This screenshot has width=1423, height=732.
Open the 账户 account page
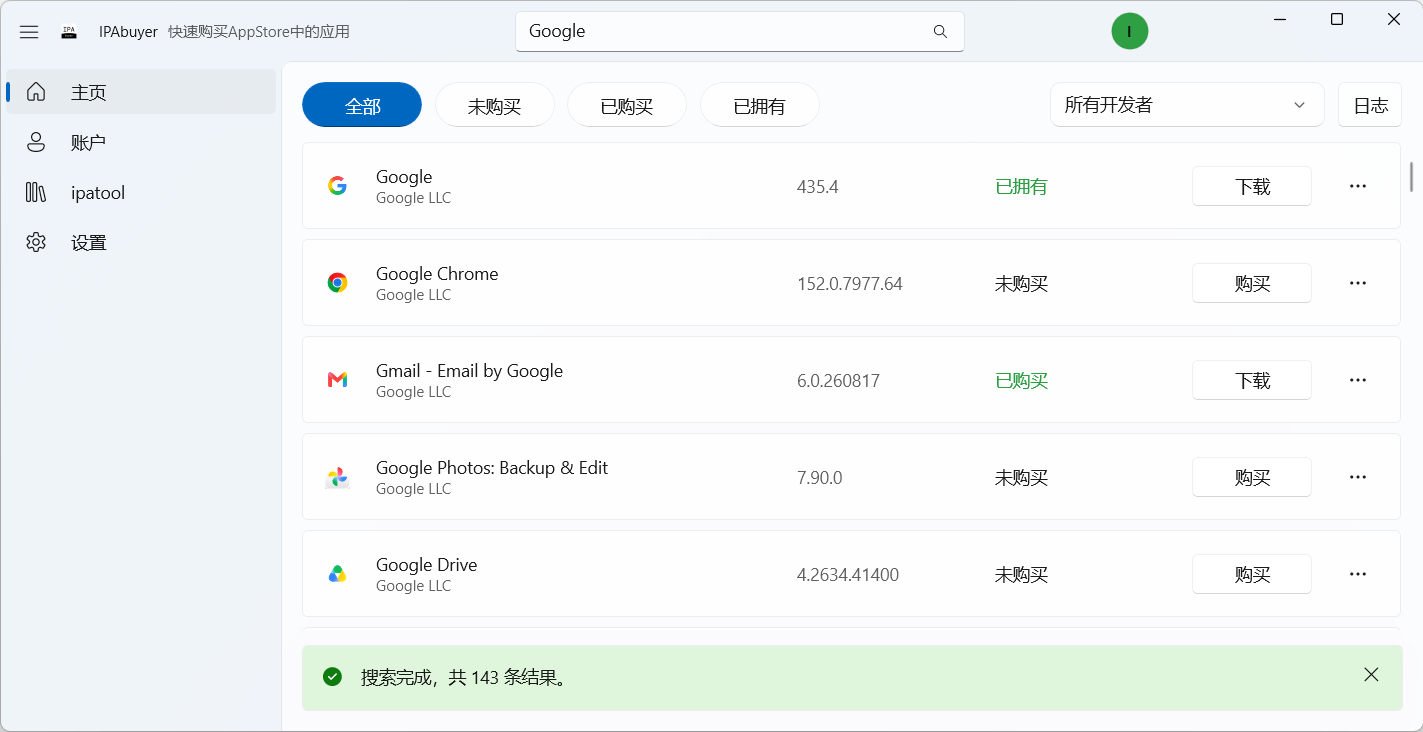[141, 142]
